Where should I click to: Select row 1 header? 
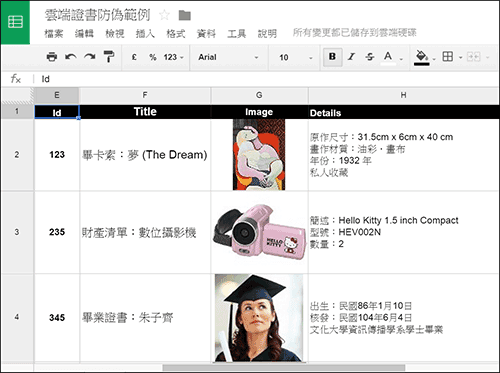(x=17, y=111)
